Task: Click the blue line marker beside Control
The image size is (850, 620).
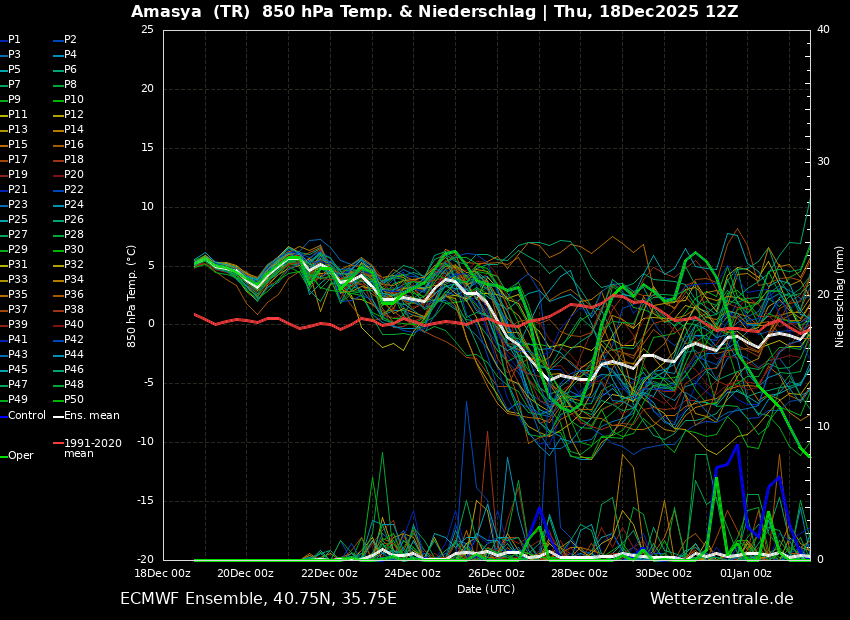Action: point(3,416)
